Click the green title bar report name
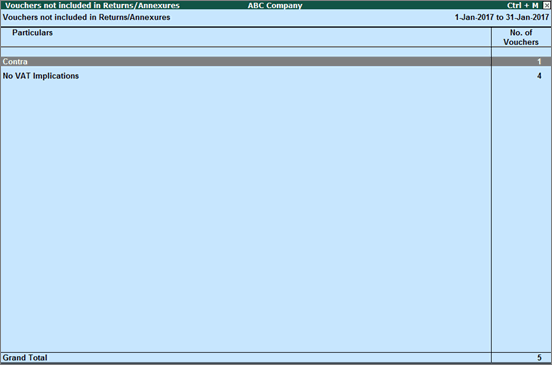Screen dimensions: 552x365 tap(92, 6)
